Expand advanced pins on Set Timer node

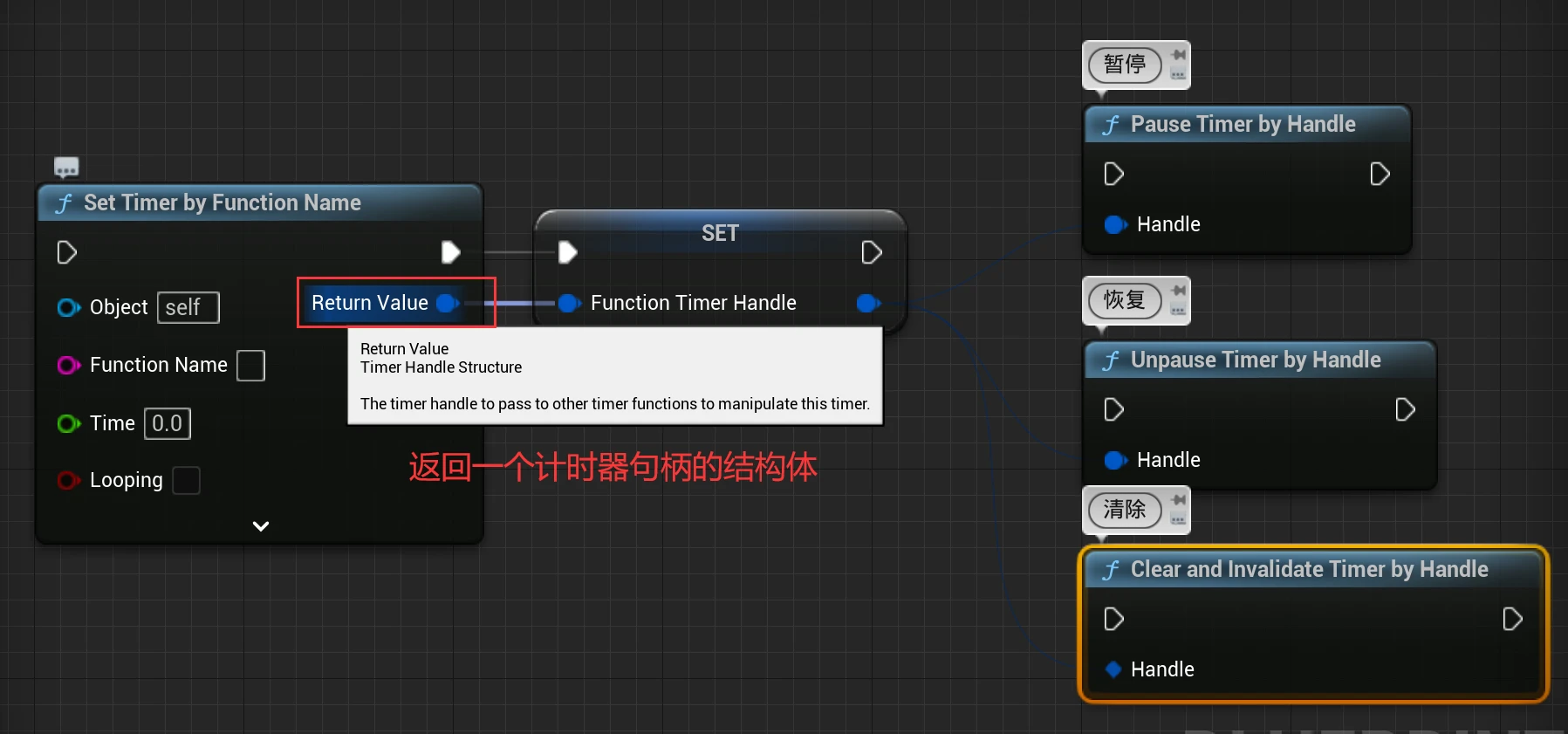[x=260, y=526]
